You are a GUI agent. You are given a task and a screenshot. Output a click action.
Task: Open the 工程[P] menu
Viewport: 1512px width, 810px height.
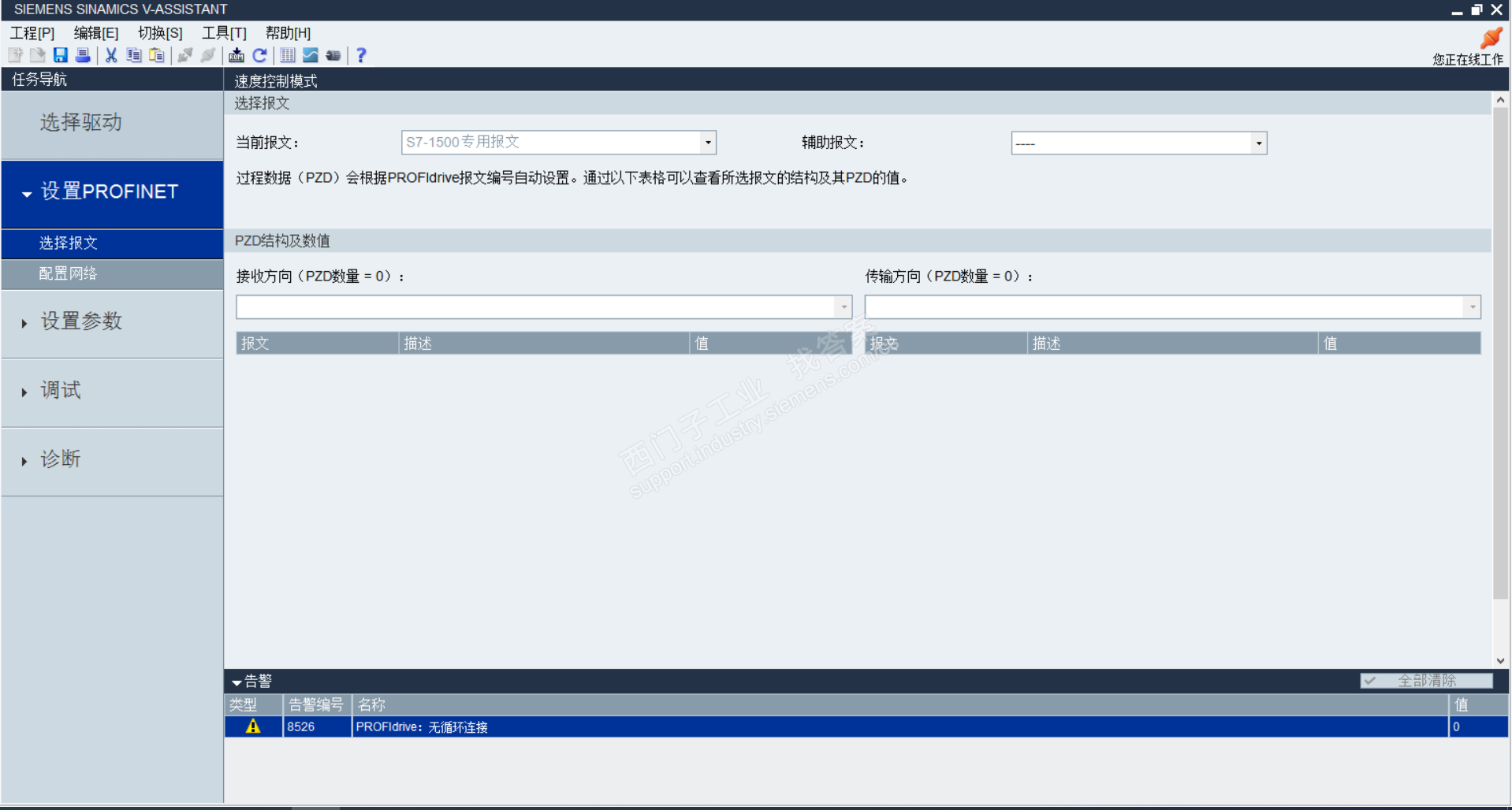(x=32, y=33)
